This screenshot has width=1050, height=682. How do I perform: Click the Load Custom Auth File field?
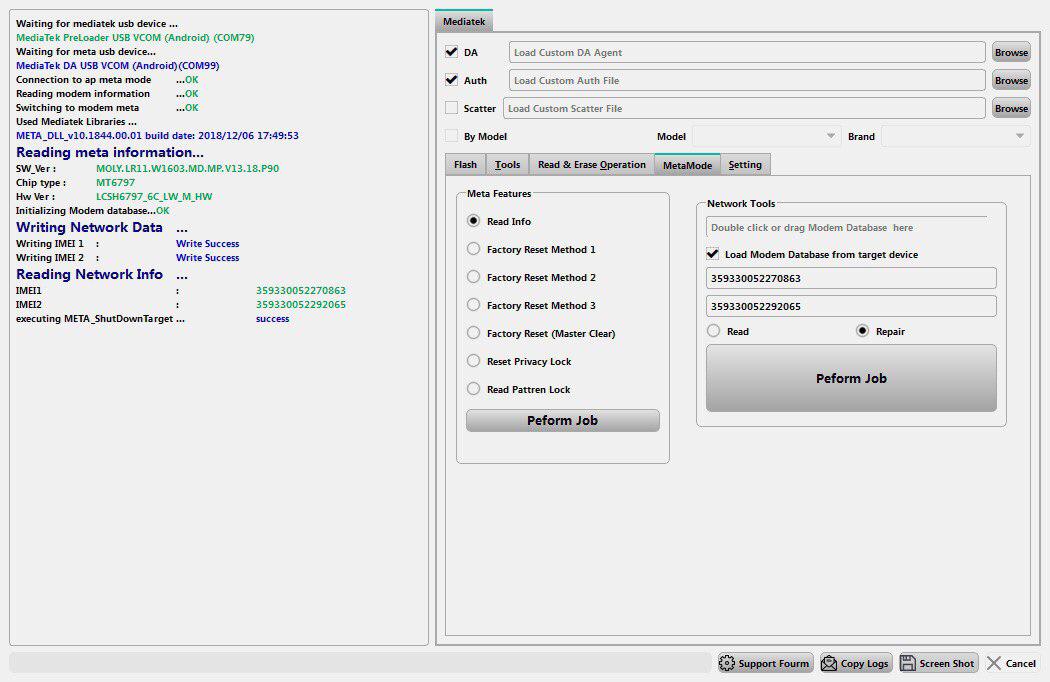[747, 80]
